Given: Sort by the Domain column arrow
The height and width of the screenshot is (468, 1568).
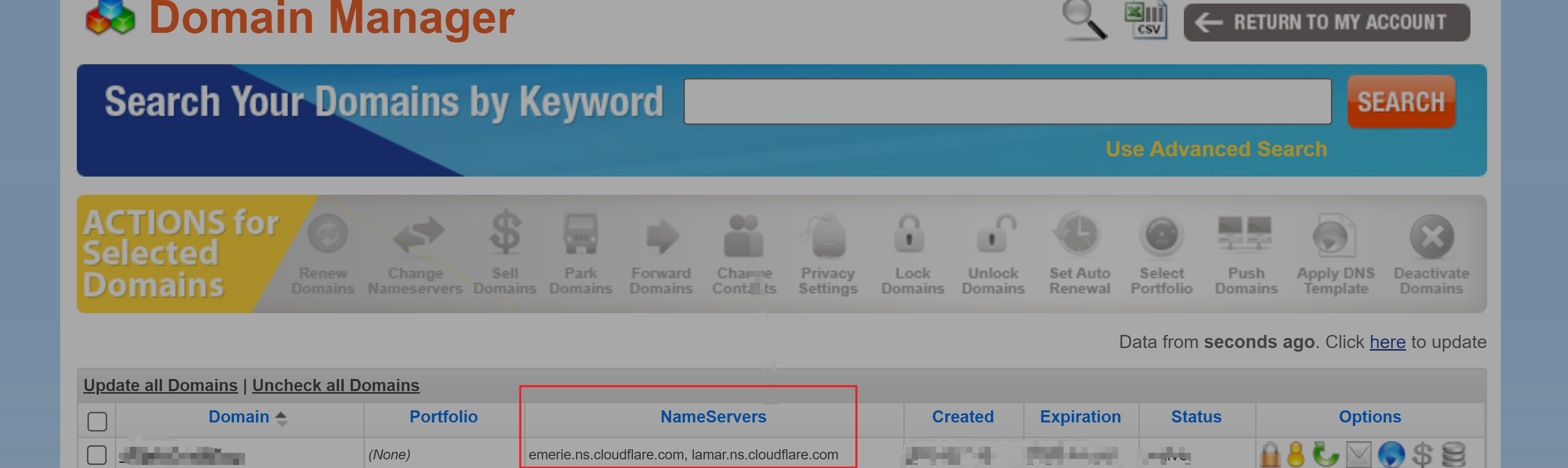Looking at the screenshot, I should pyautogui.click(x=281, y=418).
